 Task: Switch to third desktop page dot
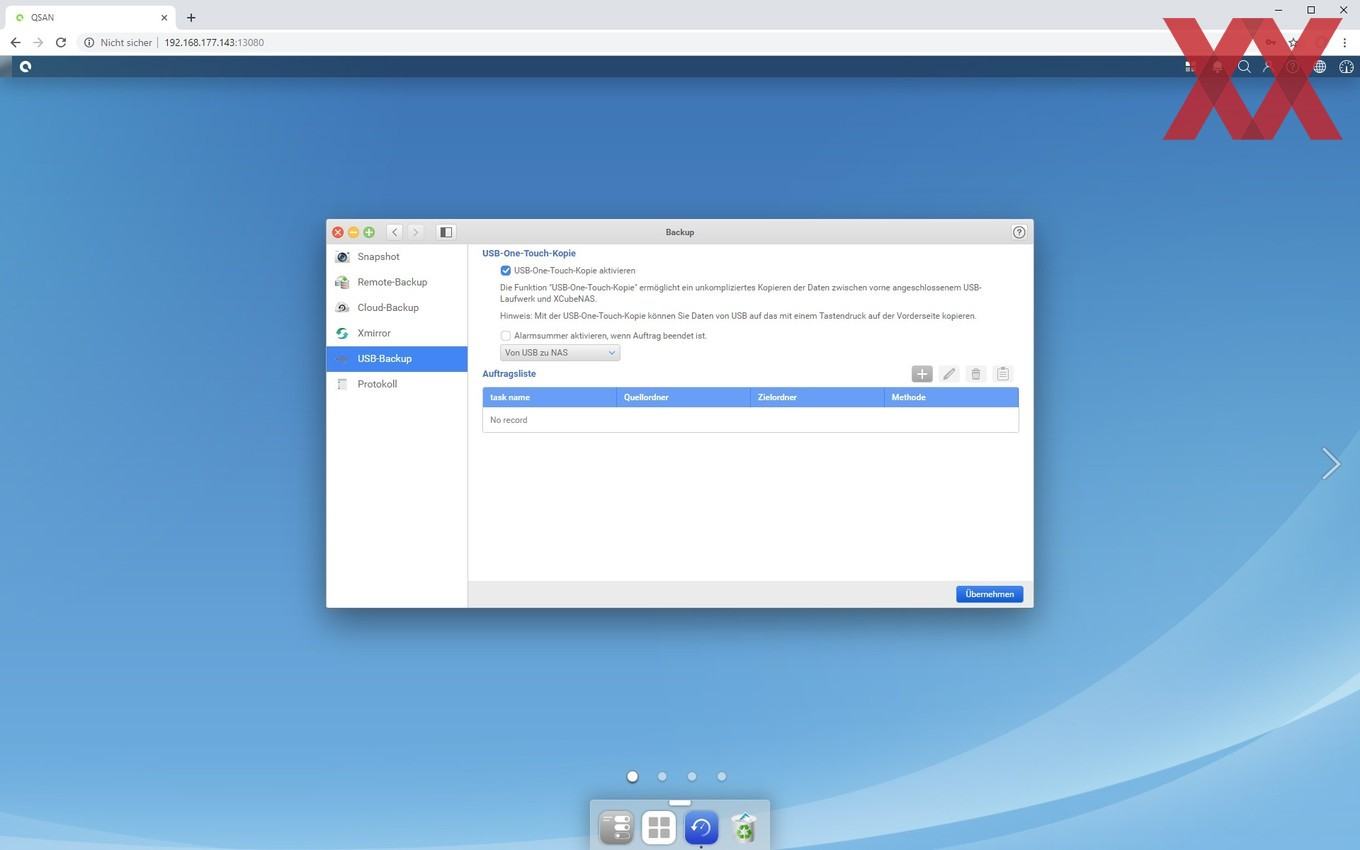(692, 776)
